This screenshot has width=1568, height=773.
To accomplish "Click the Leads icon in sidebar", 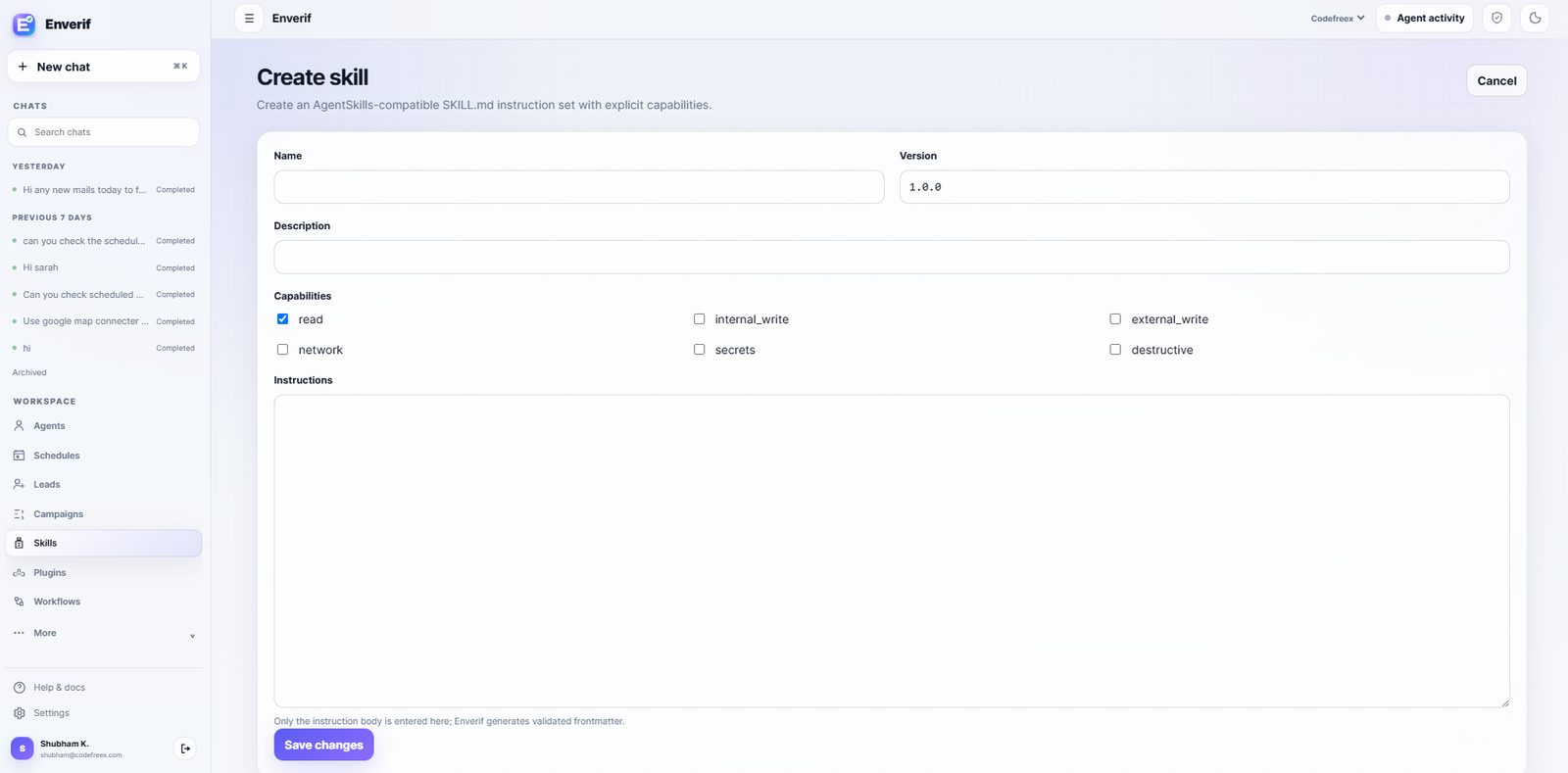I will 19,485.
